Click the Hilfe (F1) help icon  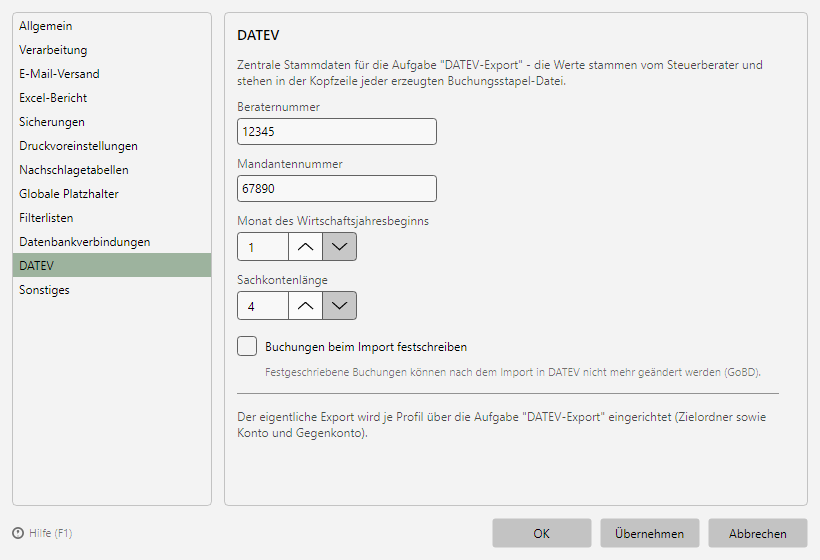click(18, 533)
